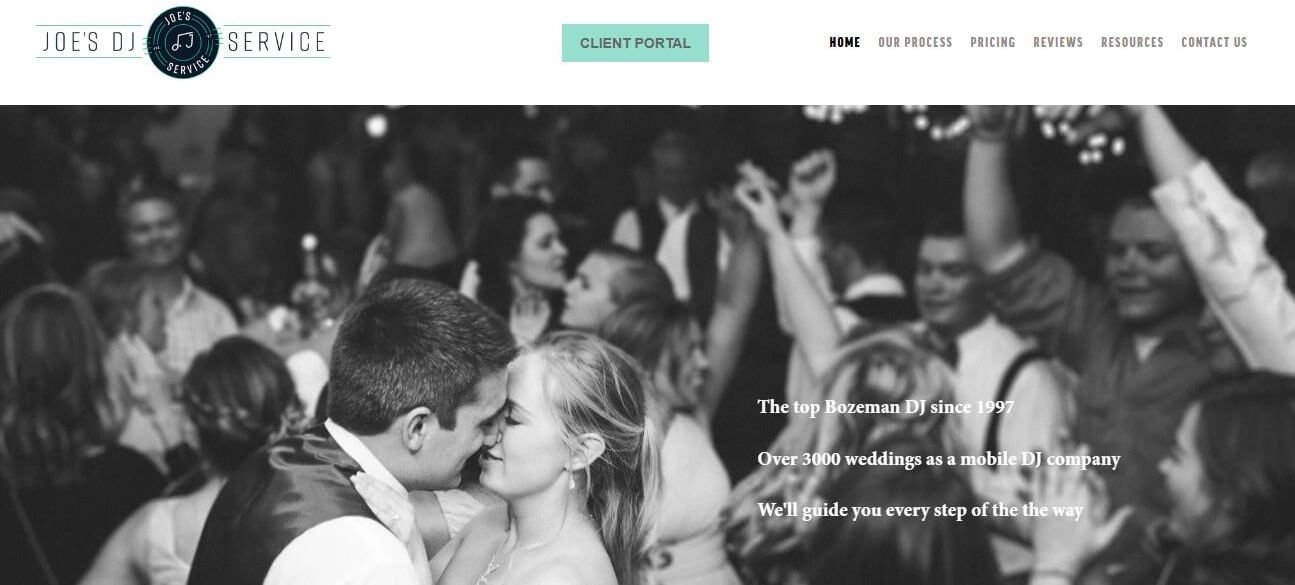Viewport: 1295px width, 585px height.
Task: Click the music note in the logo center
Action: (183, 42)
